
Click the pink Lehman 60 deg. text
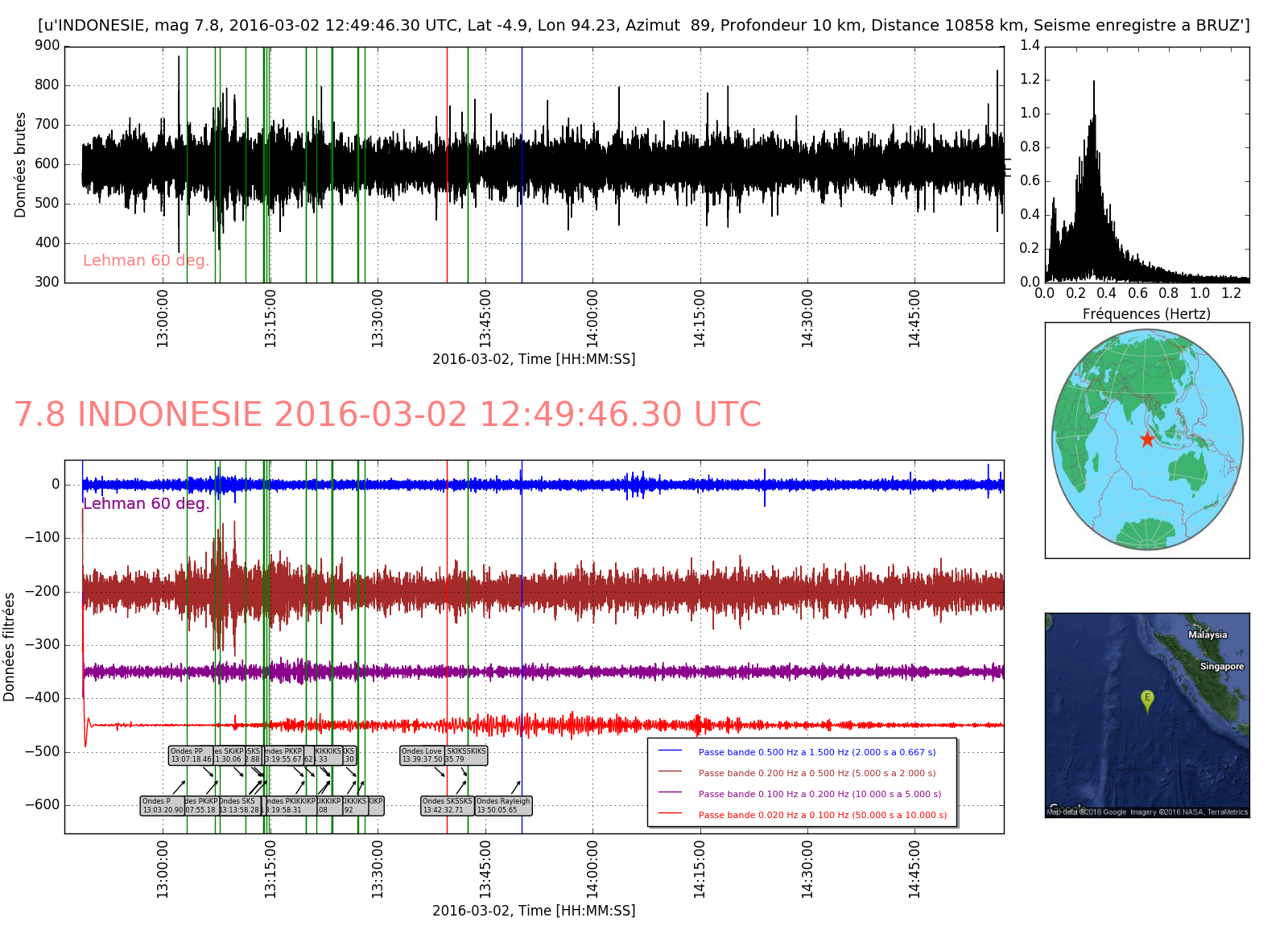click(x=146, y=260)
